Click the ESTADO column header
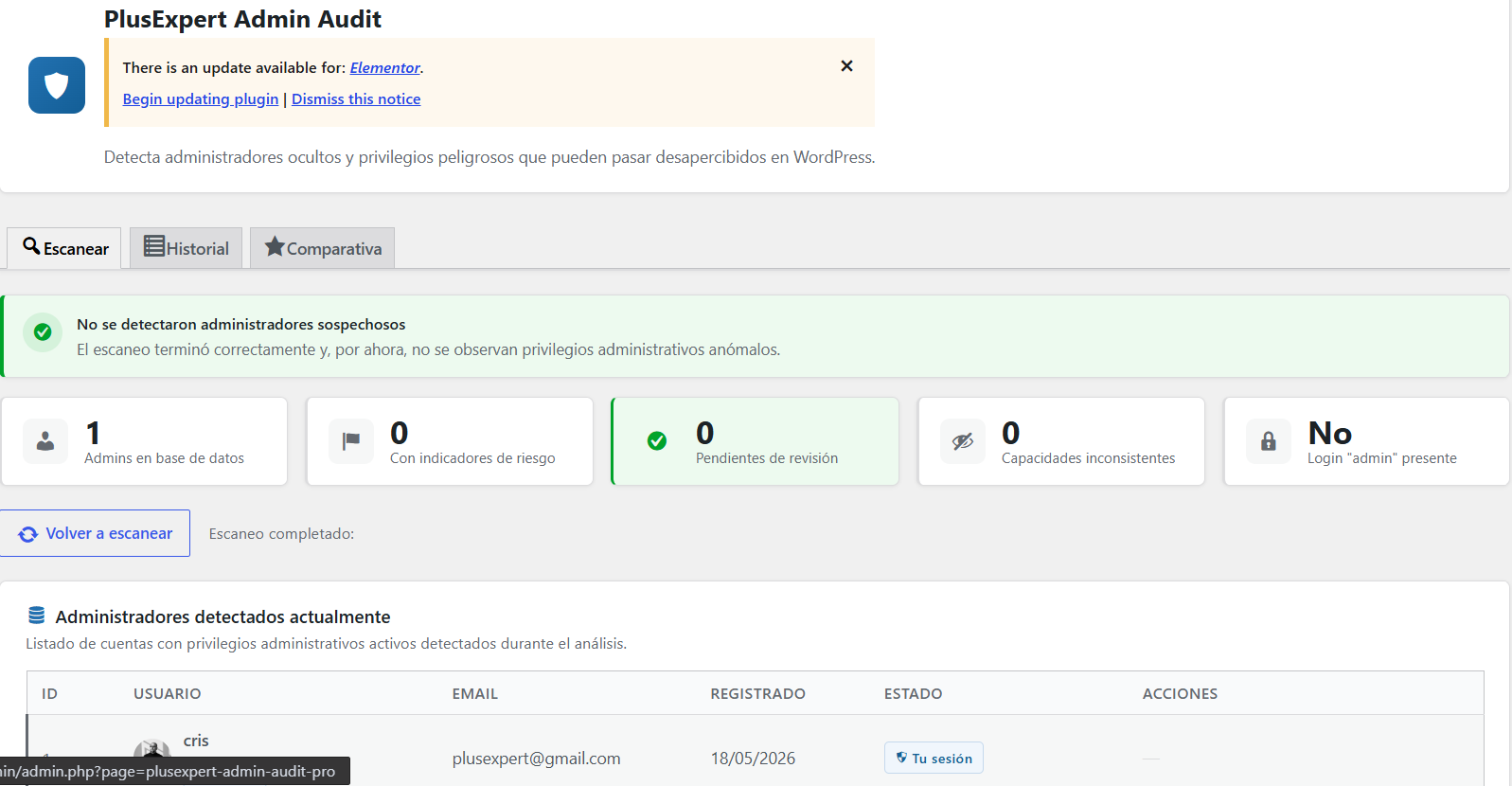 [914, 694]
